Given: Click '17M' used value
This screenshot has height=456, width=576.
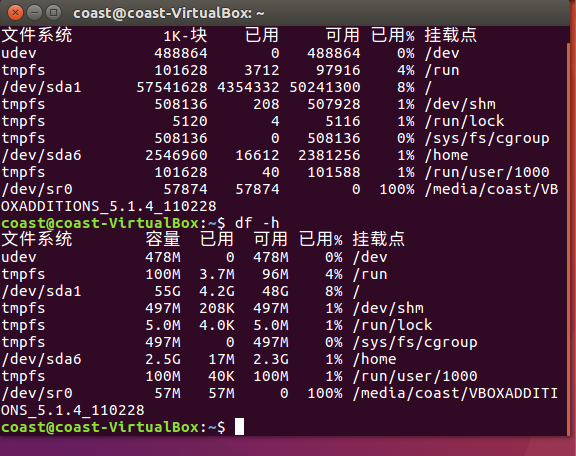Looking at the screenshot, I should 222,359.
